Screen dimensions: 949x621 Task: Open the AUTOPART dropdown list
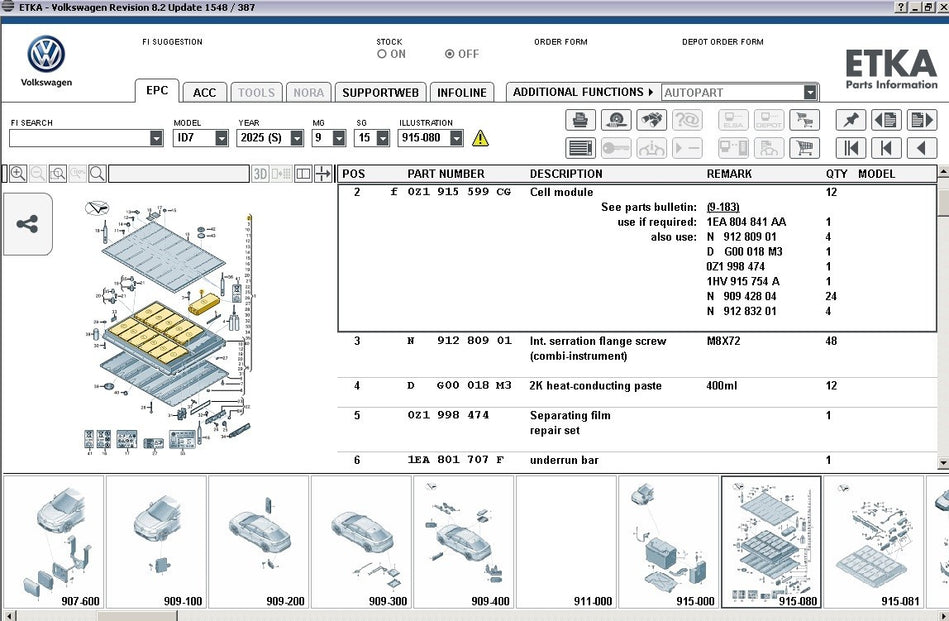coord(810,92)
